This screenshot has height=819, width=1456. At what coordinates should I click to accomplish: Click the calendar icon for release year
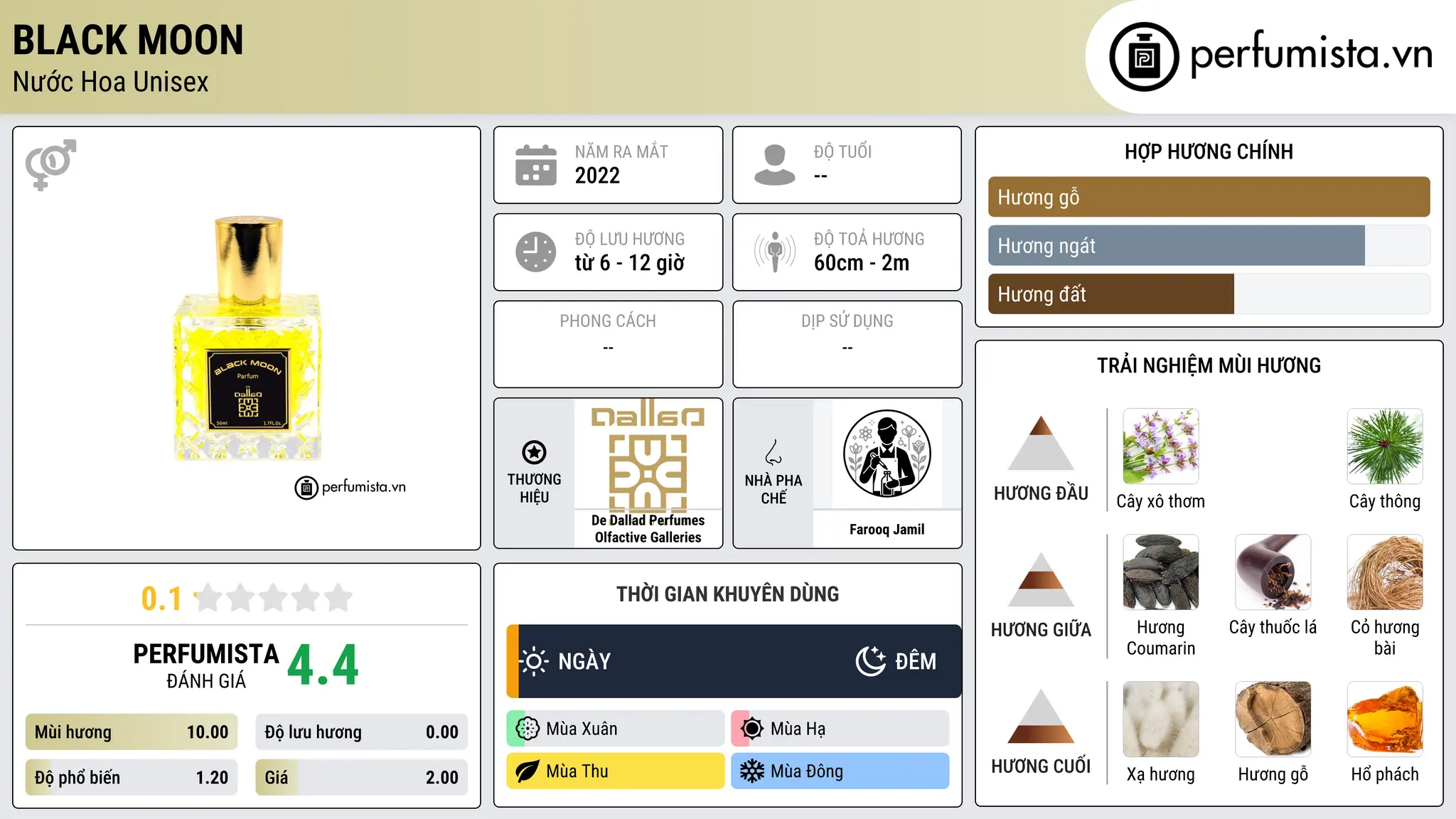(x=536, y=165)
